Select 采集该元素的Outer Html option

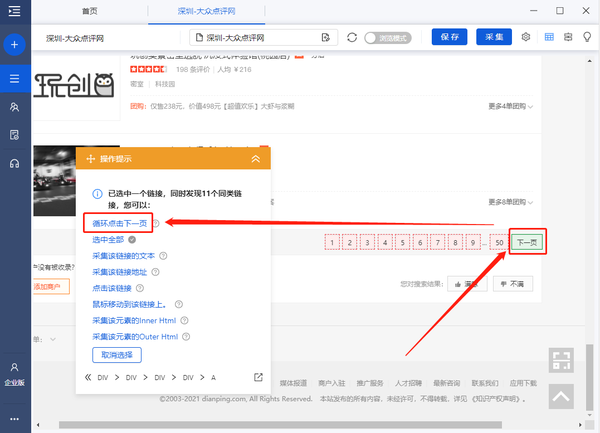tap(135, 337)
